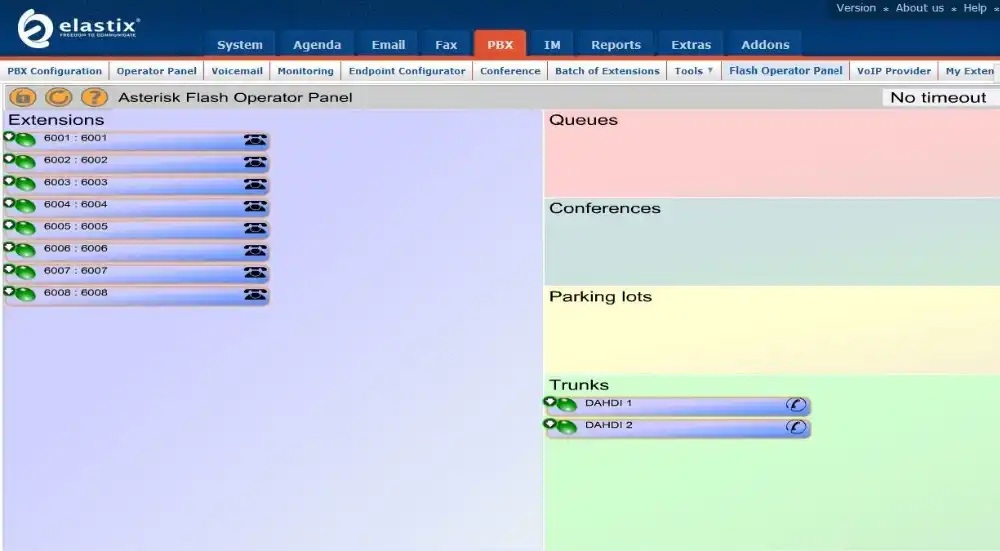Click the phone icon on extension 6002

tap(255, 162)
